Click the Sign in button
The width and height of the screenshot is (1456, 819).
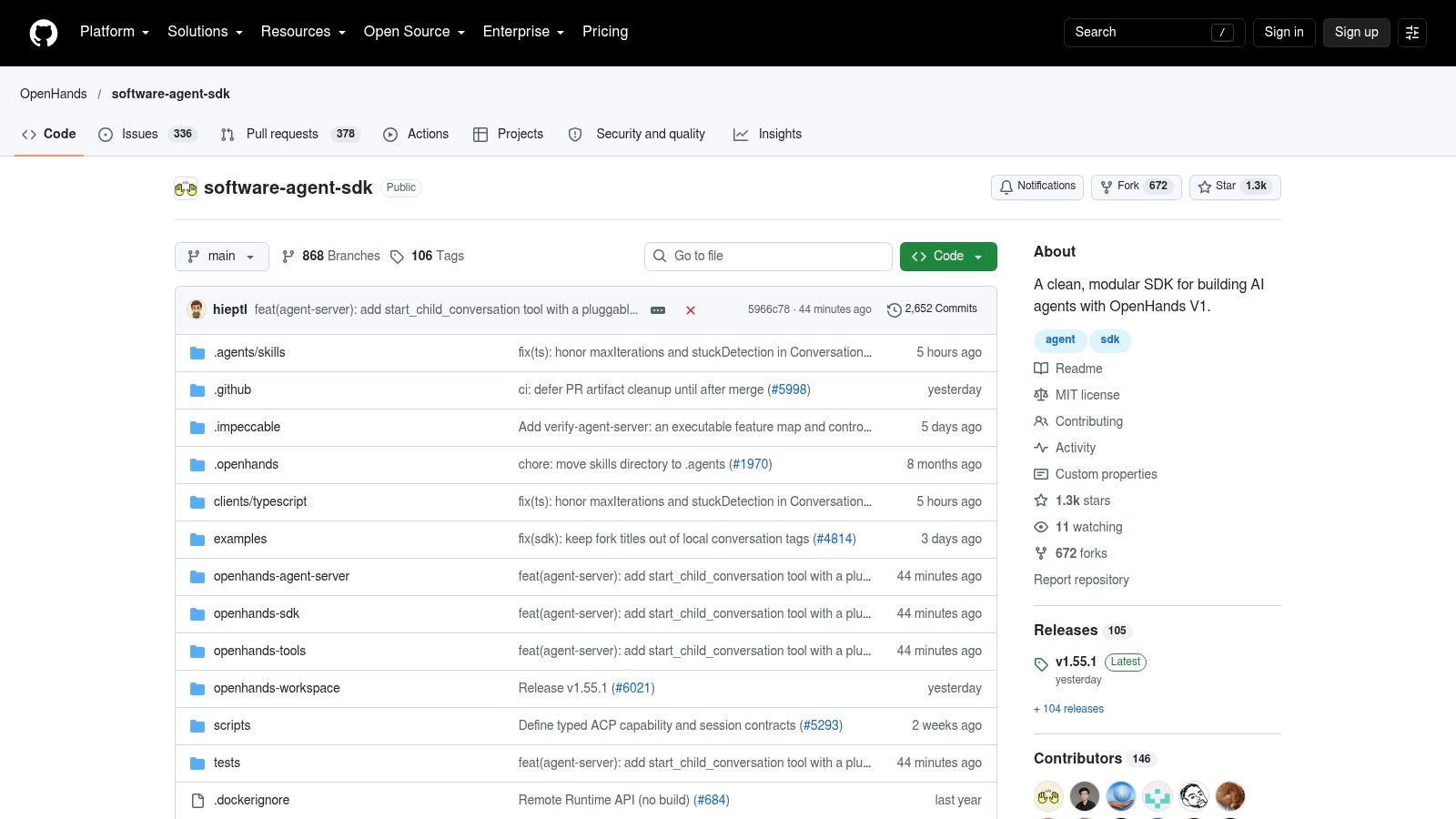point(1284,33)
